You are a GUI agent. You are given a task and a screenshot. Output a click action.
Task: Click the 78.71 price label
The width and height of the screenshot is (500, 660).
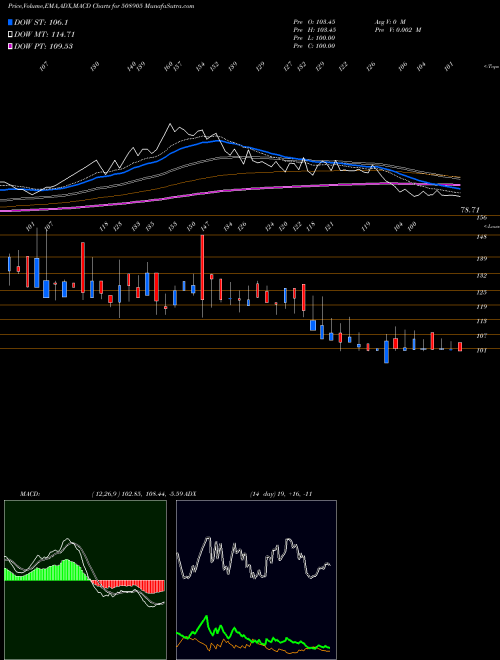click(x=470, y=210)
